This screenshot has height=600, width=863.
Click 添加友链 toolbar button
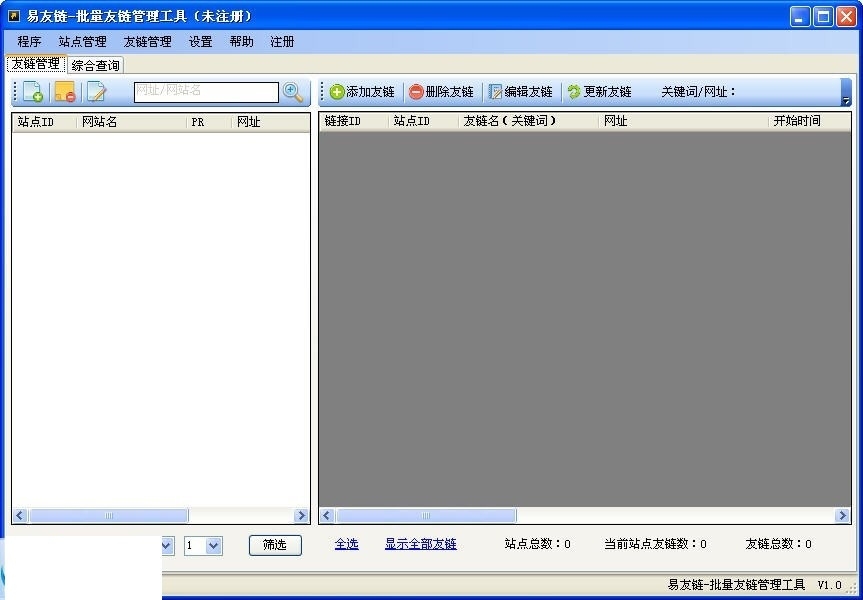pos(362,92)
